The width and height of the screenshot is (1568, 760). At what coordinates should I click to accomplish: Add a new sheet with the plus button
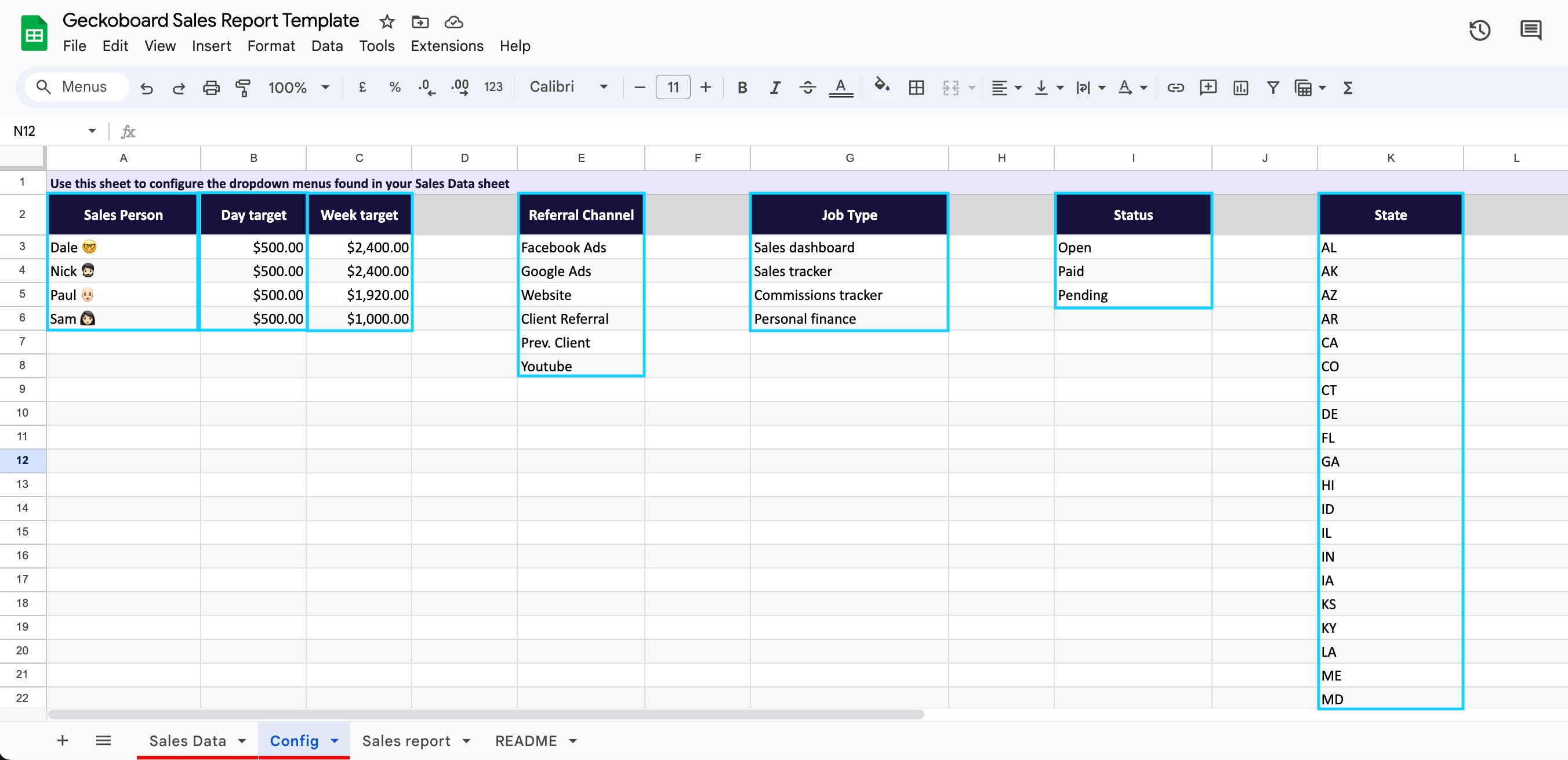pyautogui.click(x=61, y=740)
